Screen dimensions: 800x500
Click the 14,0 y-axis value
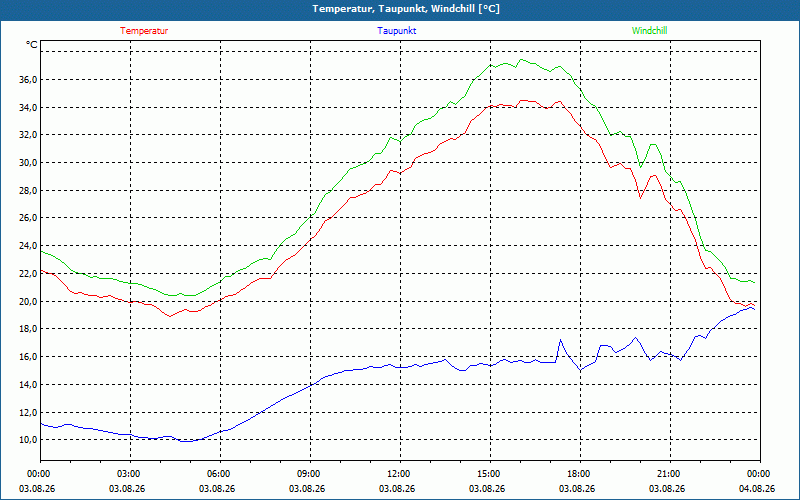(x=29, y=384)
